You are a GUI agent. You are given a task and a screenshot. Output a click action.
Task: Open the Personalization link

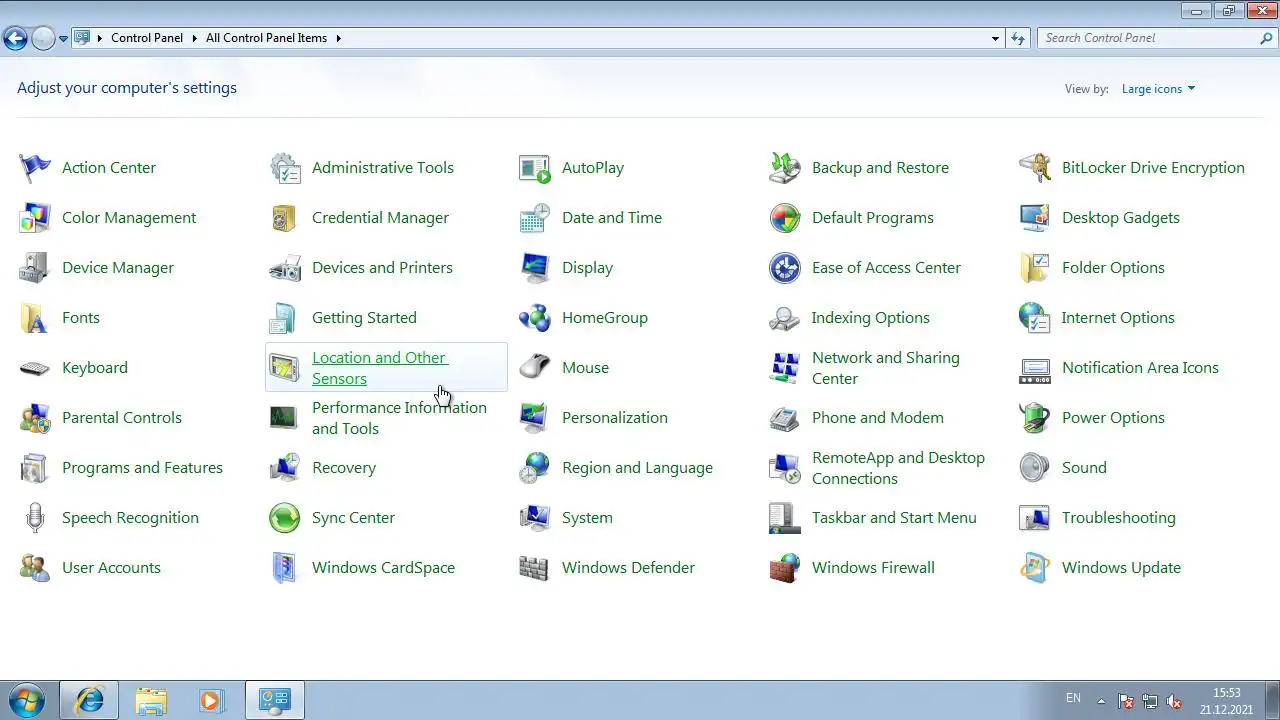point(614,418)
